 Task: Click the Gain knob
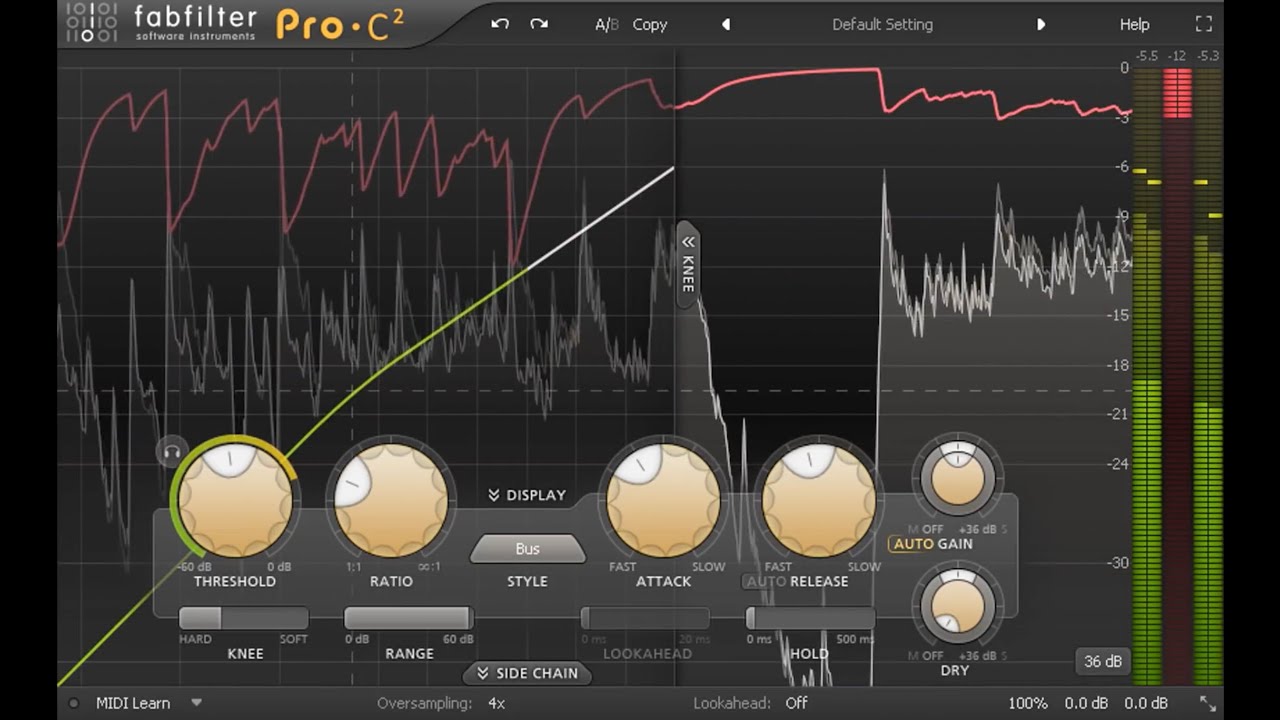[957, 477]
